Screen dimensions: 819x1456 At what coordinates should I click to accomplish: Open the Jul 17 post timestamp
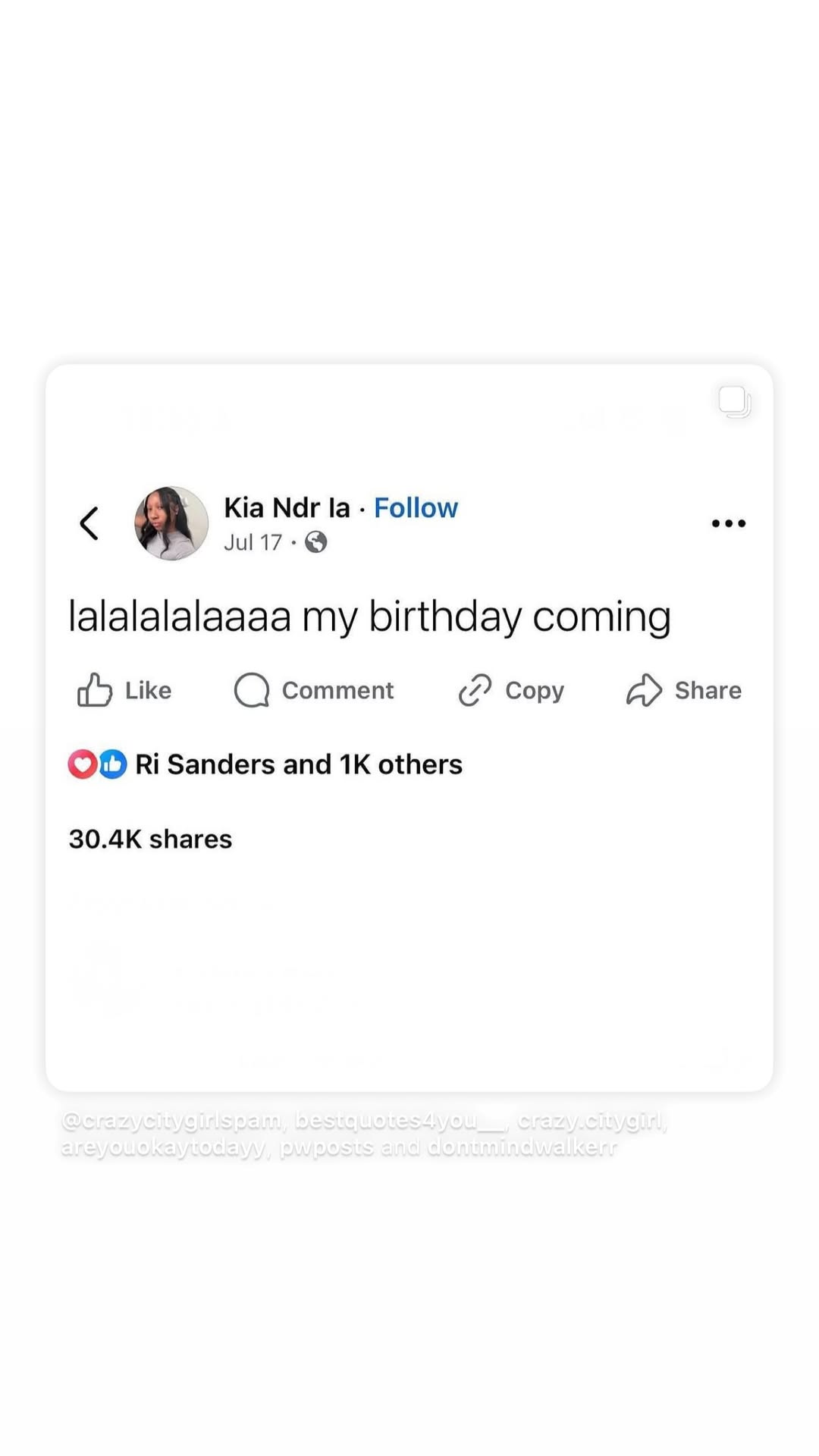click(253, 542)
